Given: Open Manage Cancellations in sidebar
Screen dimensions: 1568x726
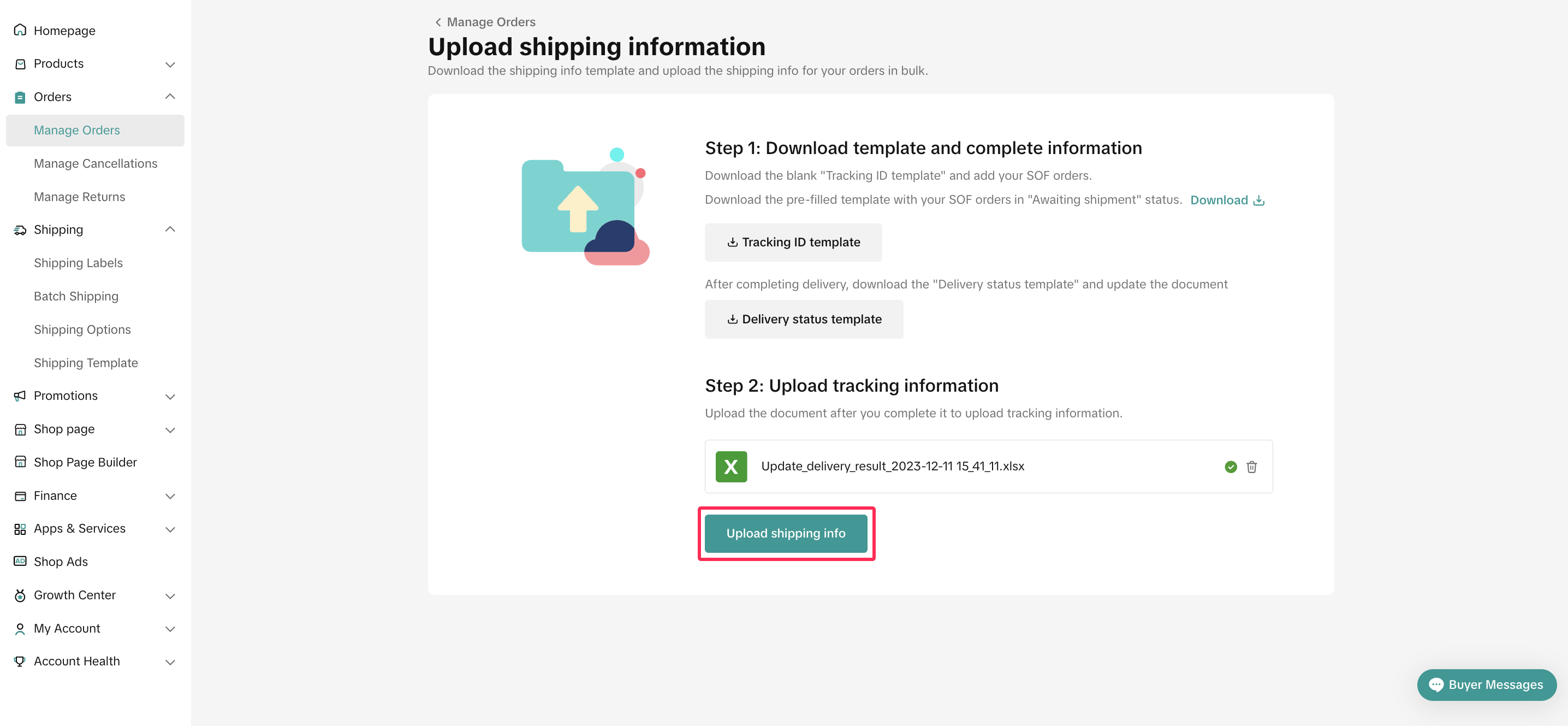Looking at the screenshot, I should 96,163.
